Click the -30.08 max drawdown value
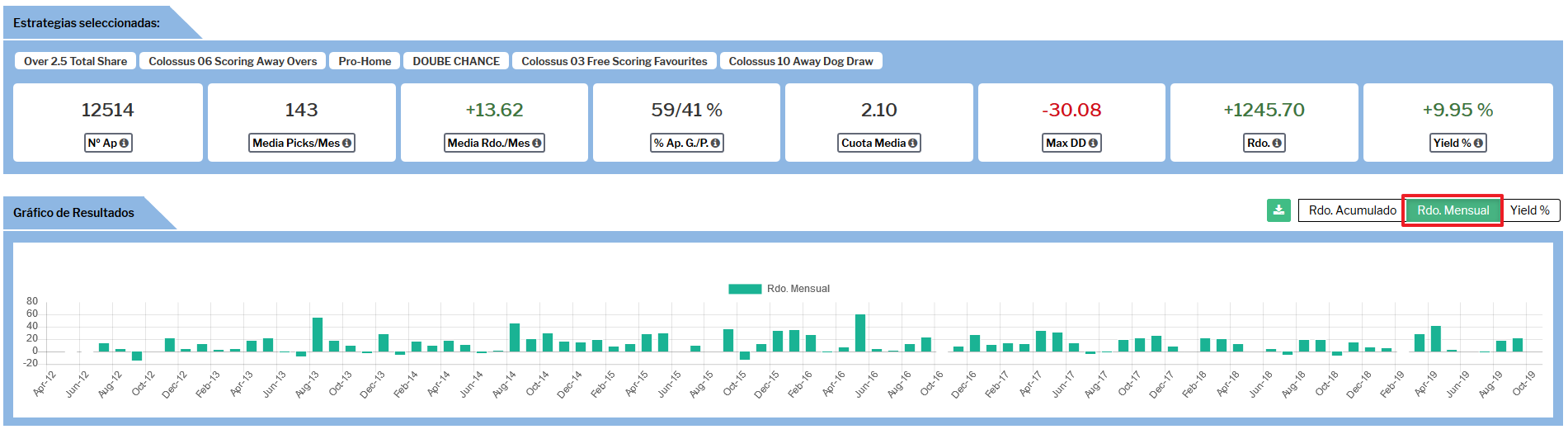 (x=1071, y=110)
